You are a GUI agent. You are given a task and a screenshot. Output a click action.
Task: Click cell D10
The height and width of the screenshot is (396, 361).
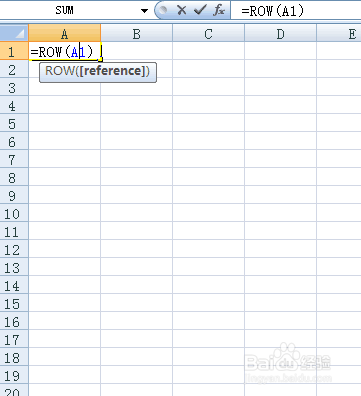pos(280,213)
